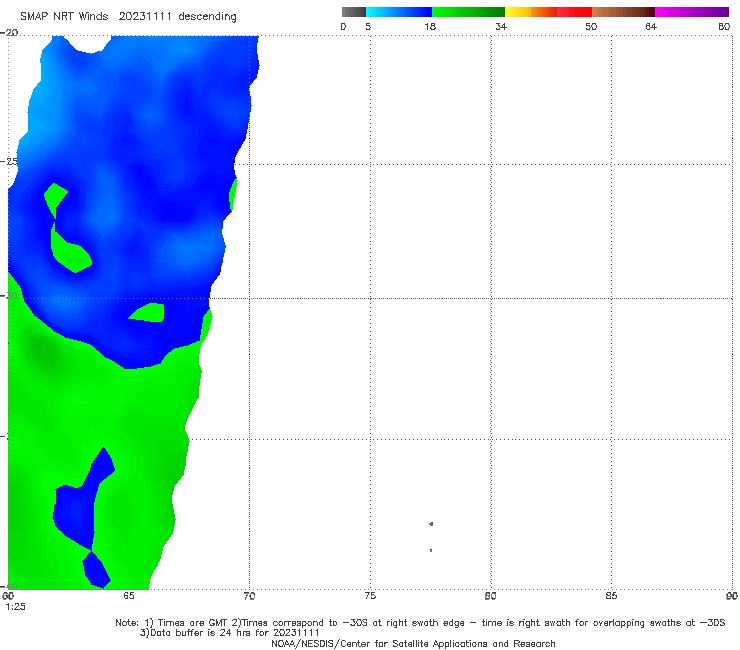Pick the cyan-to-blue 5–18 colorbar segment
Screen dimensions: 740x650
click(399, 12)
